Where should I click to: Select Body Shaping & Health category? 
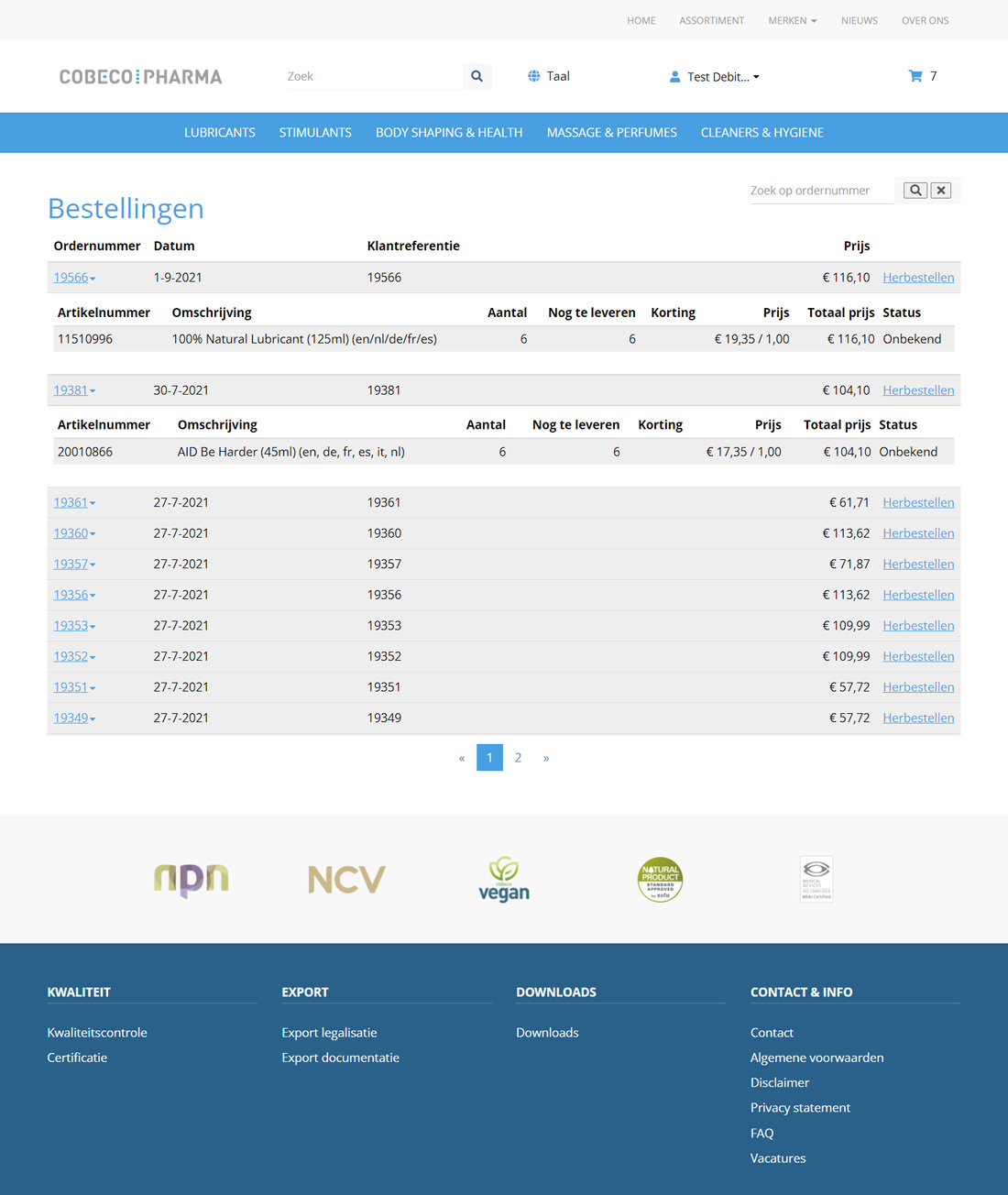[x=449, y=133]
